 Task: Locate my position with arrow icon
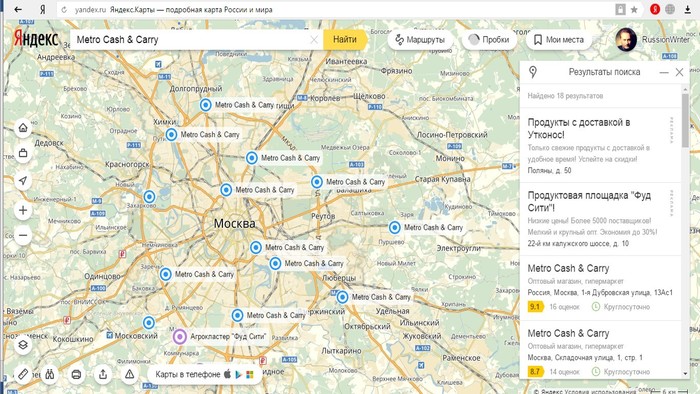click(x=23, y=180)
